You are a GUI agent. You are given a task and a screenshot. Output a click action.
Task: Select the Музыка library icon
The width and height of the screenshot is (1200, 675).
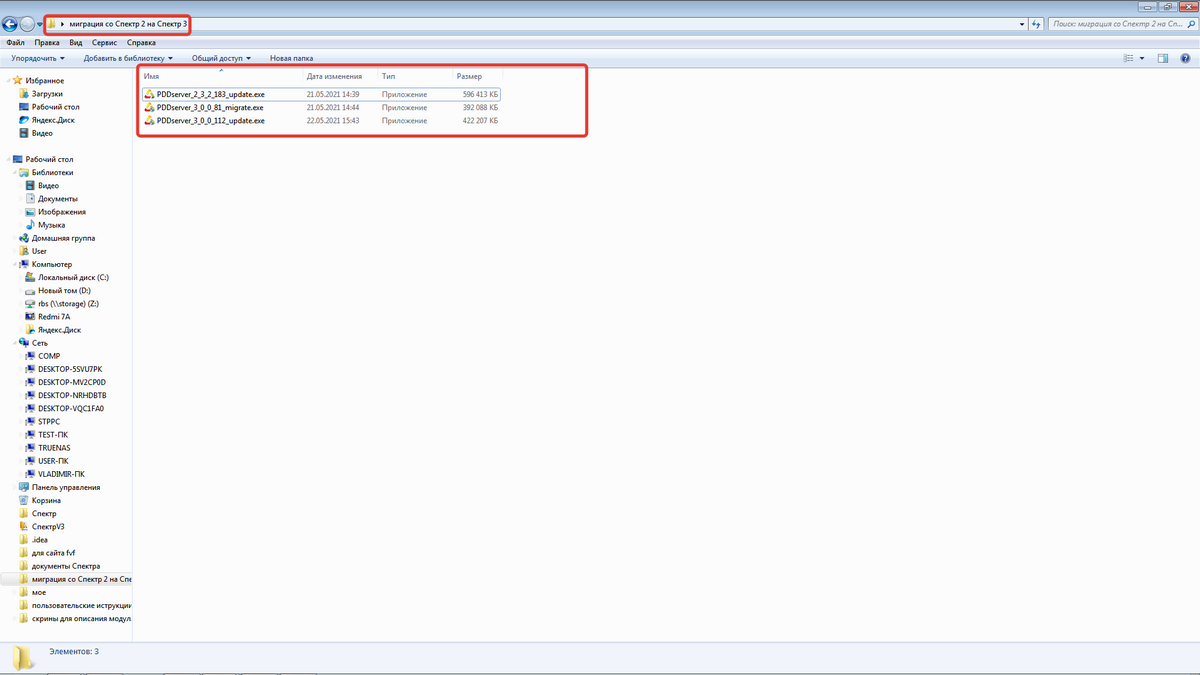[x=30, y=225]
